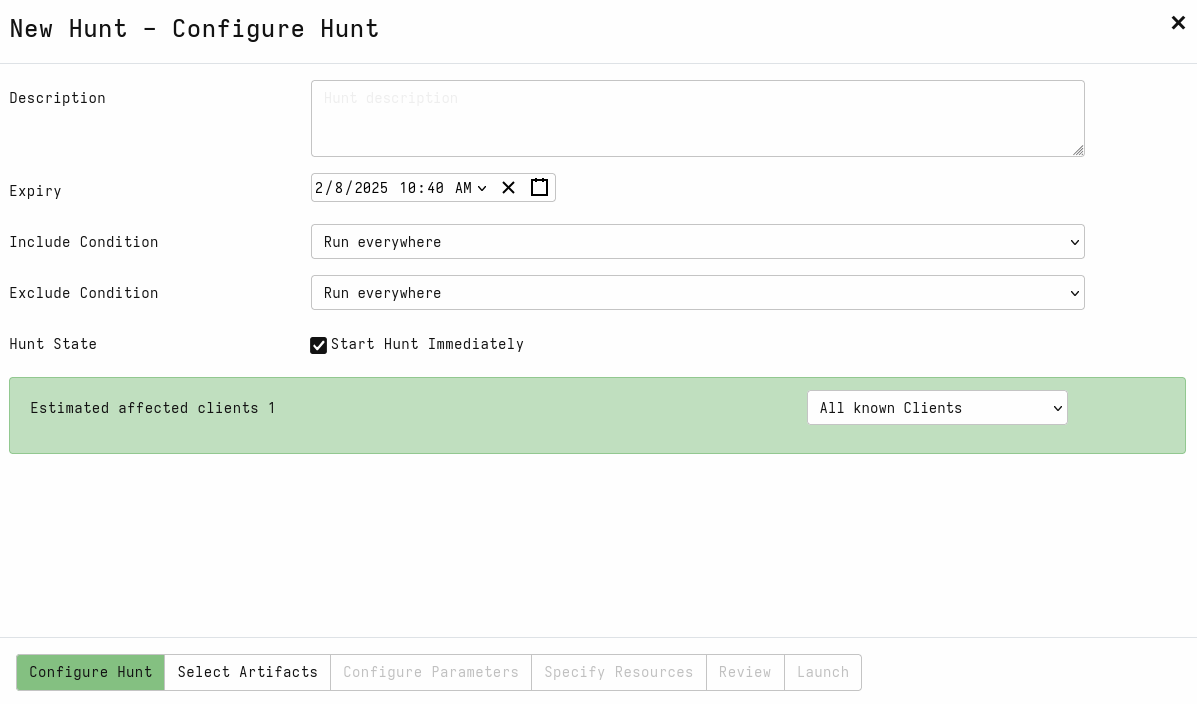Open the calendar picker for Expiry
The width and height of the screenshot is (1197, 704).
tap(539, 187)
